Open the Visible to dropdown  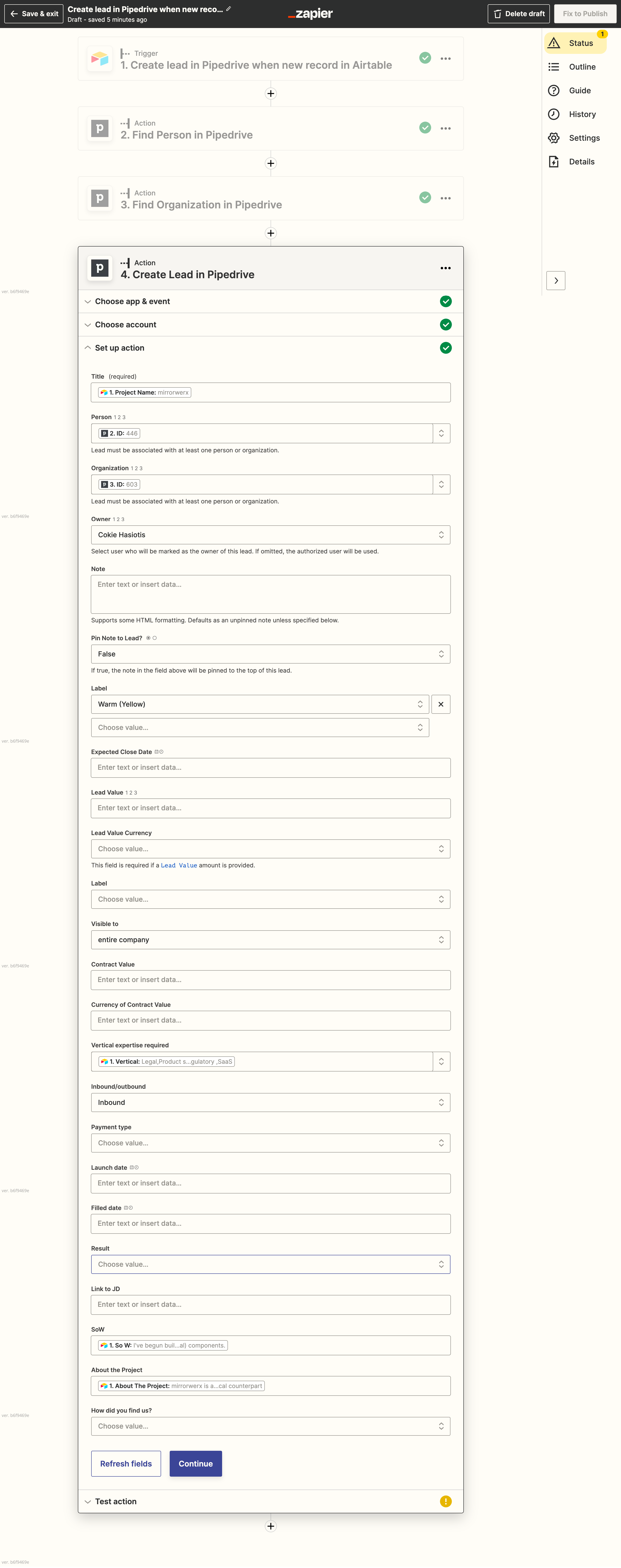(270, 940)
